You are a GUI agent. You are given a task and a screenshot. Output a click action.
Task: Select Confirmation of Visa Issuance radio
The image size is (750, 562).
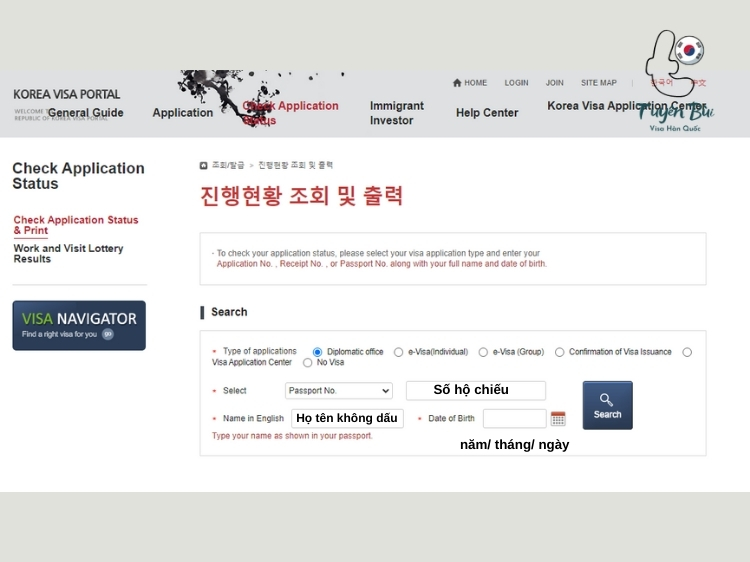pos(559,353)
